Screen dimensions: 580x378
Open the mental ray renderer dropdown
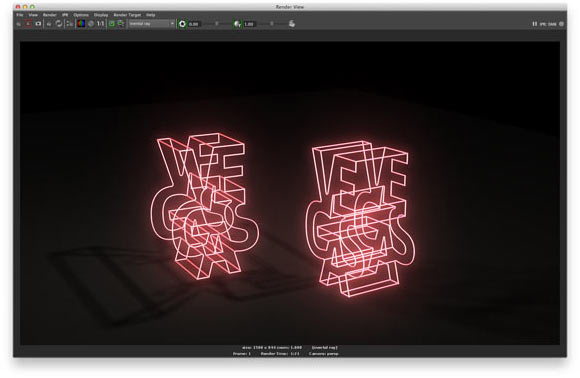point(152,24)
